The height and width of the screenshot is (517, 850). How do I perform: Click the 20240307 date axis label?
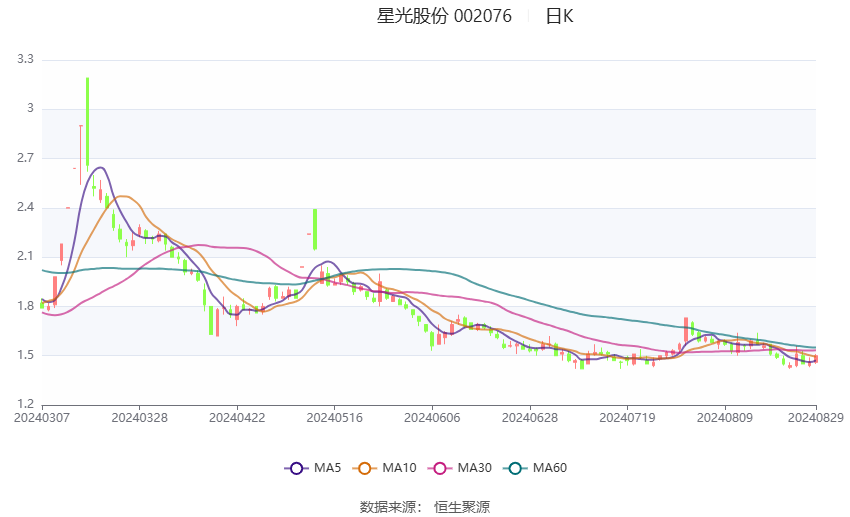click(42, 418)
